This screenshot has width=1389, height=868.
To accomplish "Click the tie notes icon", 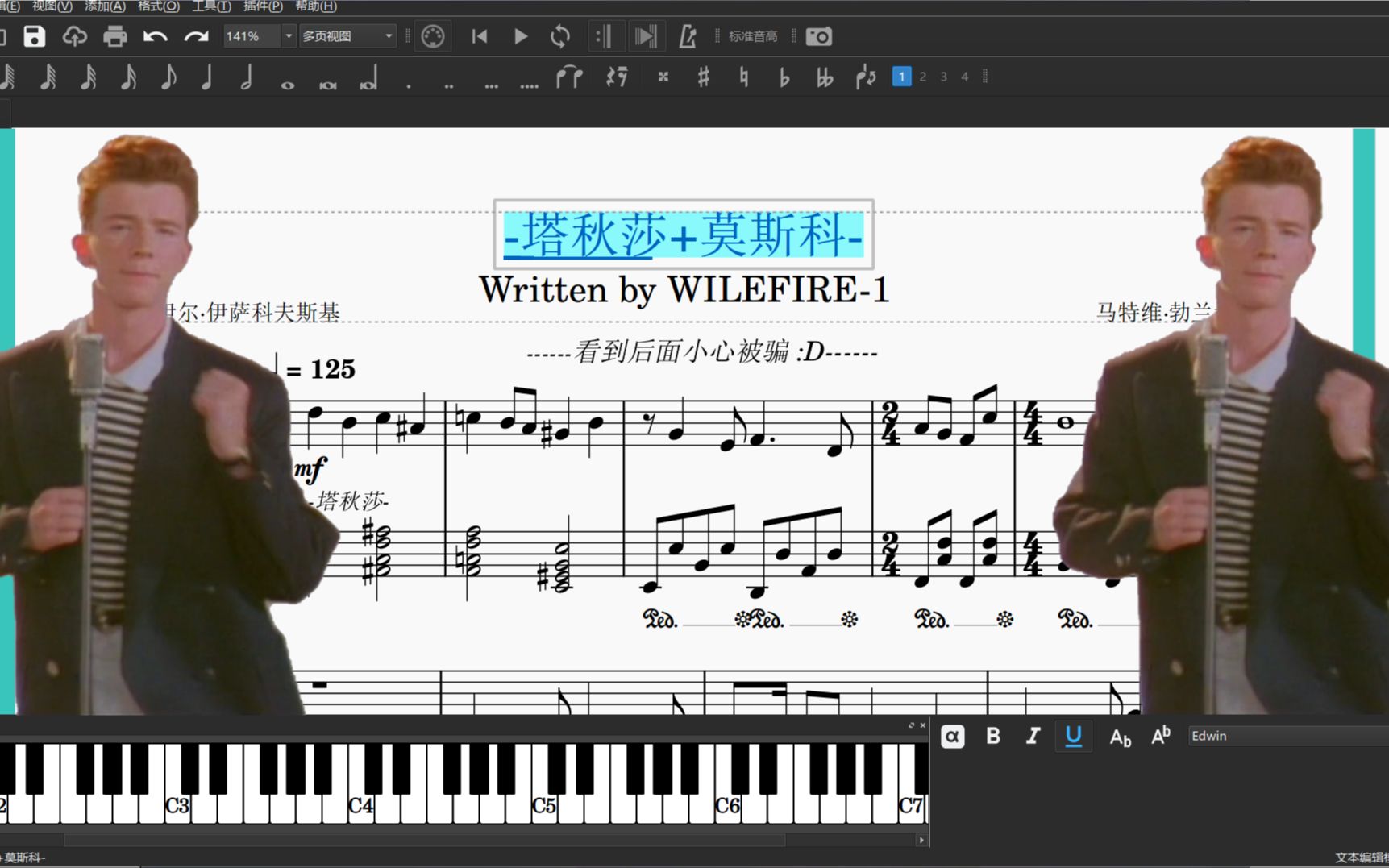I will point(570,77).
